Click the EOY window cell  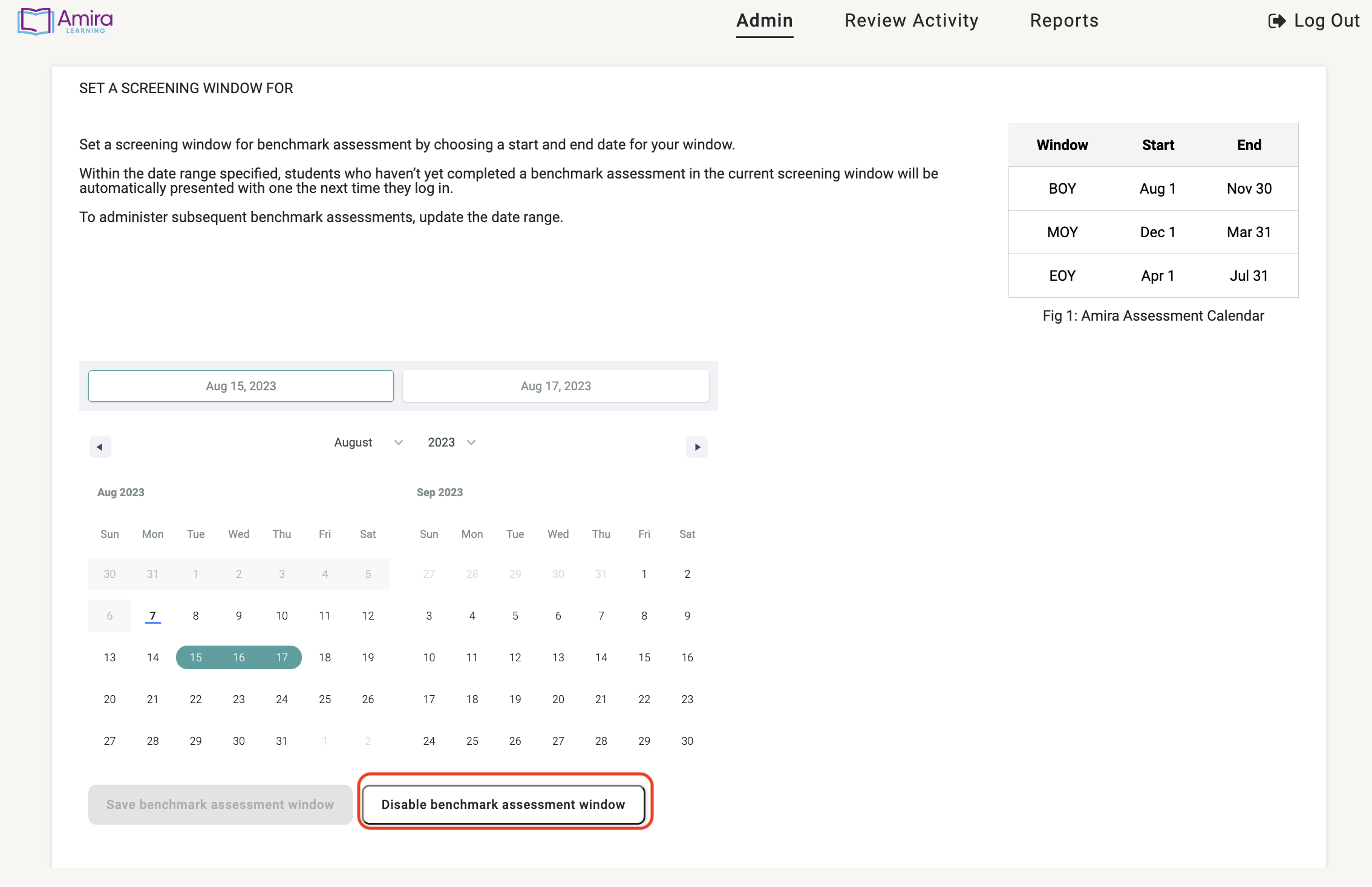pyautogui.click(x=1062, y=276)
